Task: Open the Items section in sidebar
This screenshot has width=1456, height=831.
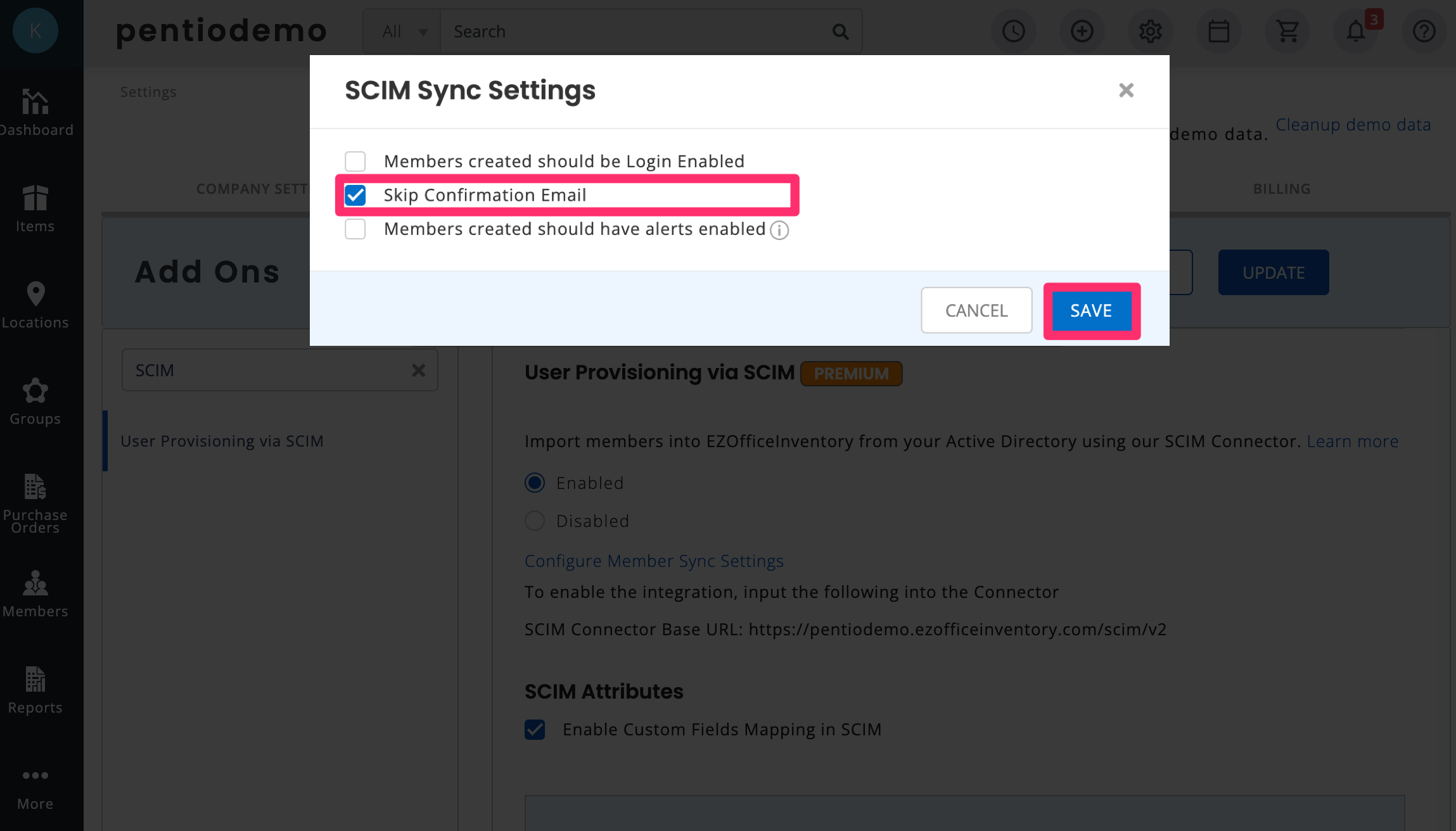Action: [35, 209]
